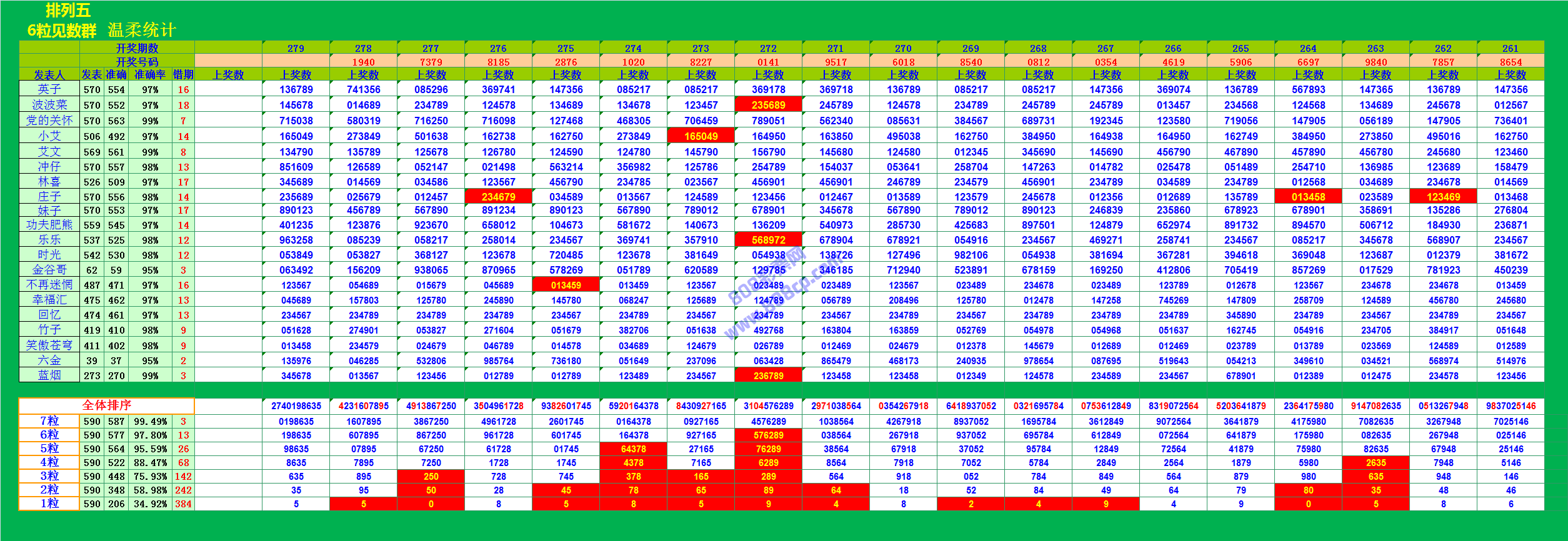Click the 1粒 row label
The width and height of the screenshot is (1568, 541).
tap(49, 504)
